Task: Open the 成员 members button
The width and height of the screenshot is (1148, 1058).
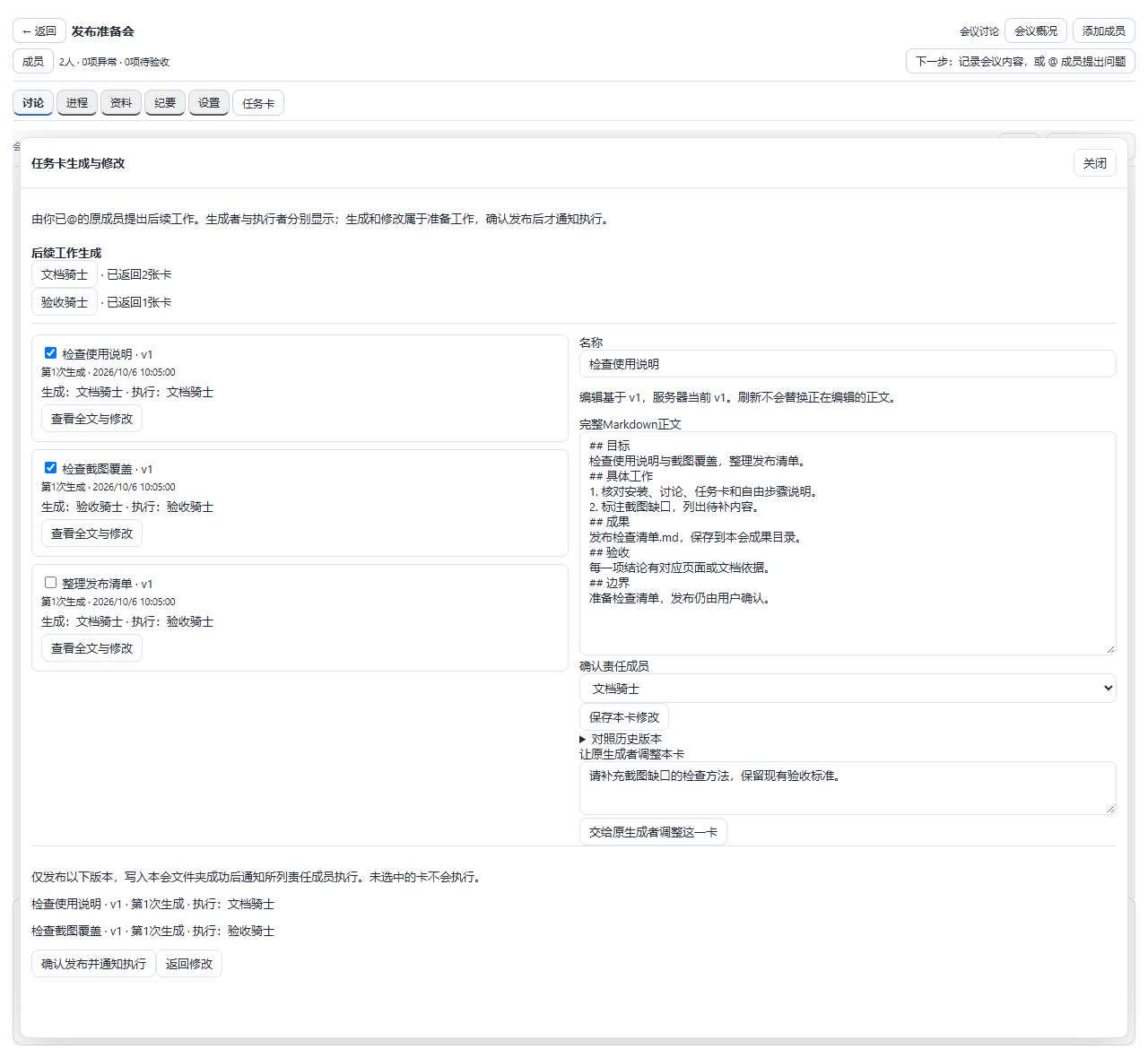Action: click(x=33, y=61)
